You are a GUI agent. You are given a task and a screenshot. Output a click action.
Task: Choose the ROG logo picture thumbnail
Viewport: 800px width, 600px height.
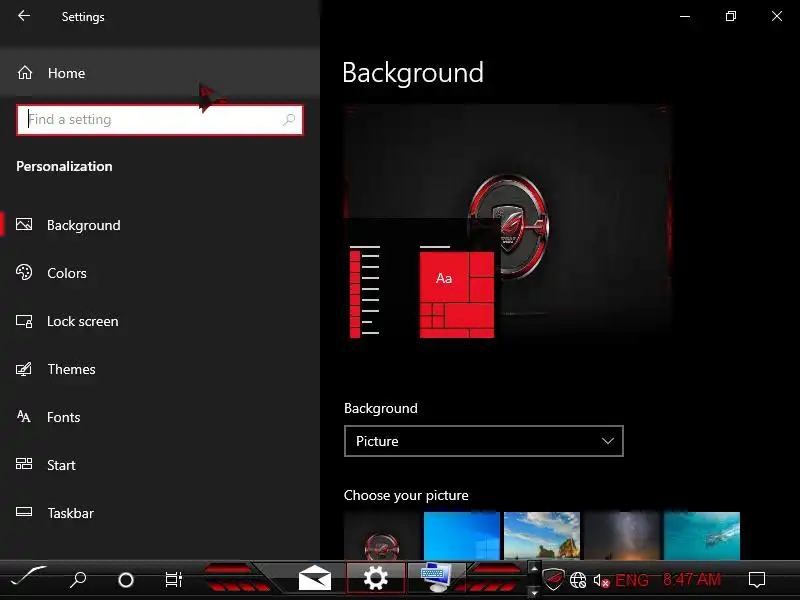tap(382, 536)
